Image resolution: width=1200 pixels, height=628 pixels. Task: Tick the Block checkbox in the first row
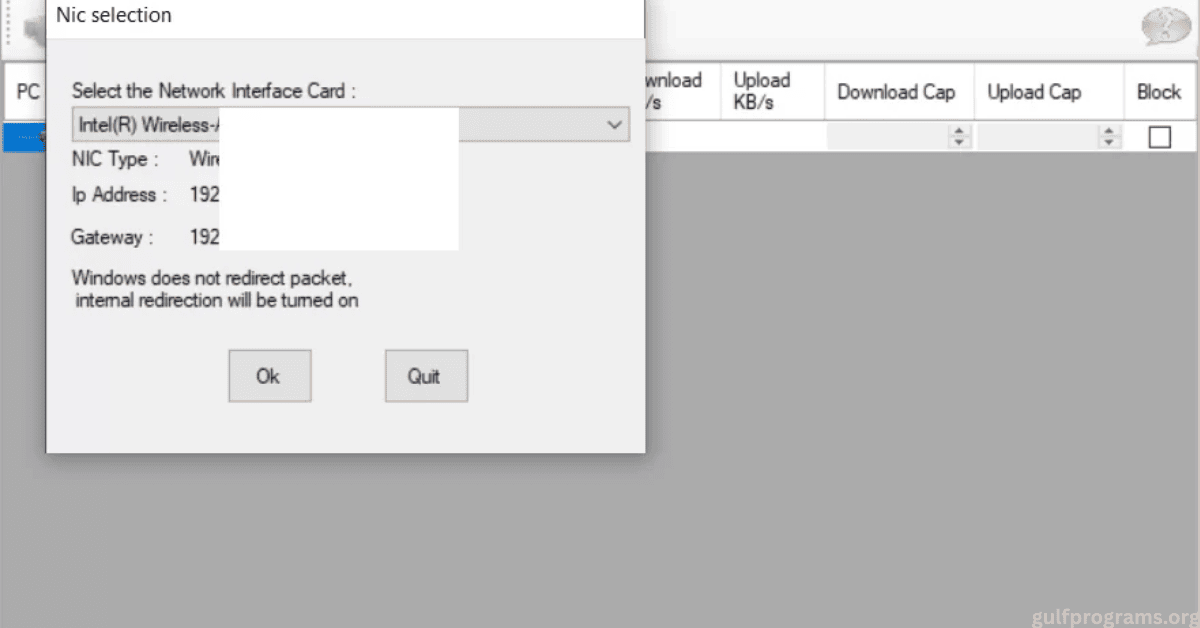point(1159,137)
